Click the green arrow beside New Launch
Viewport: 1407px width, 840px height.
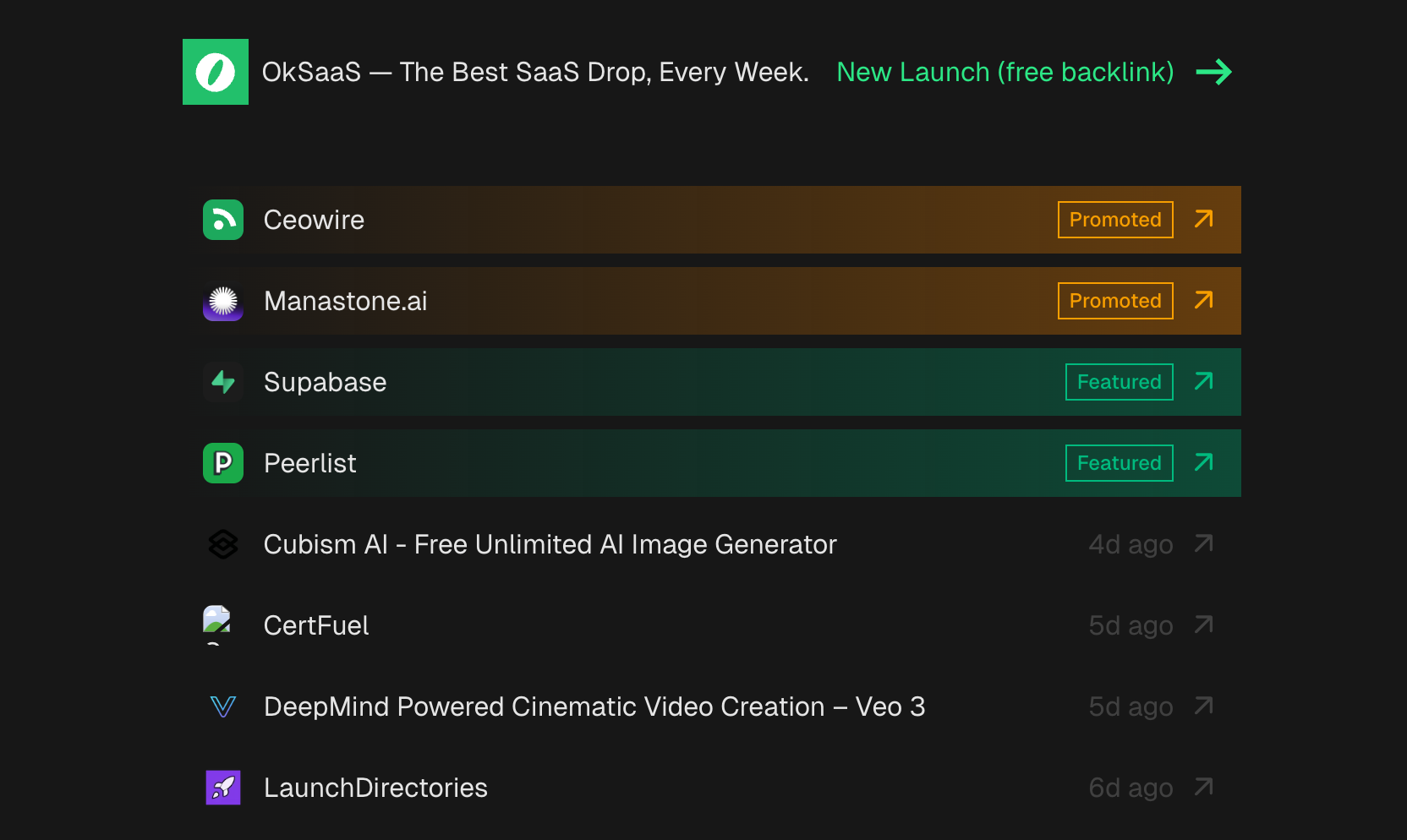(x=1213, y=72)
